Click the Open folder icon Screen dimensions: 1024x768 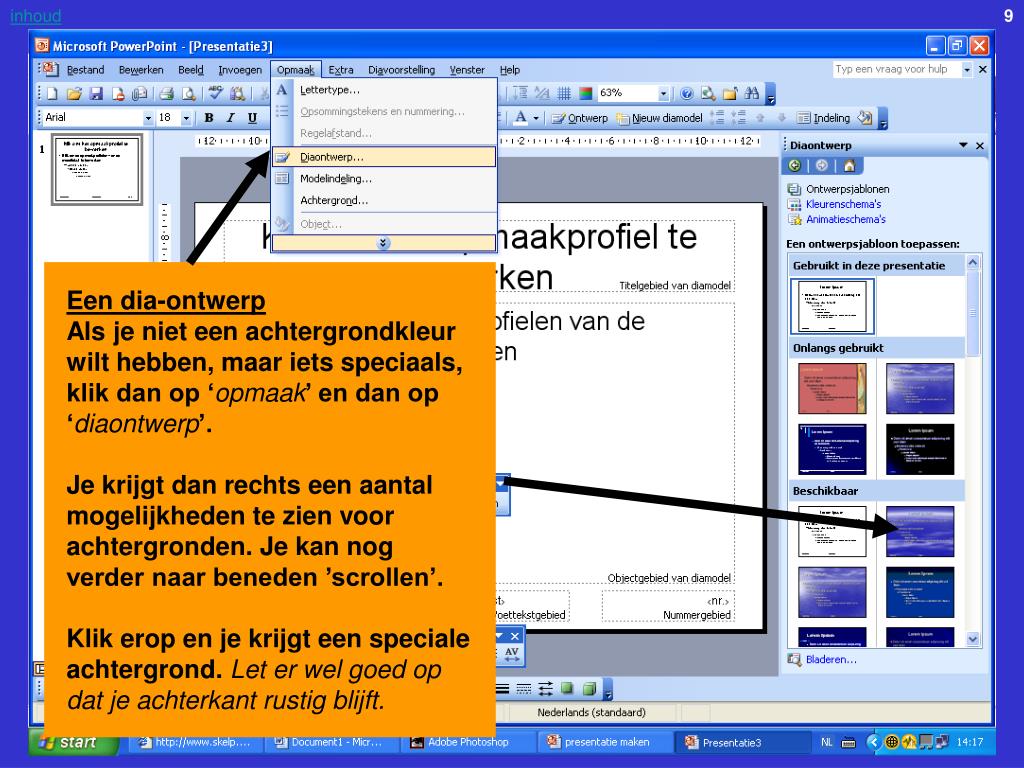74,94
